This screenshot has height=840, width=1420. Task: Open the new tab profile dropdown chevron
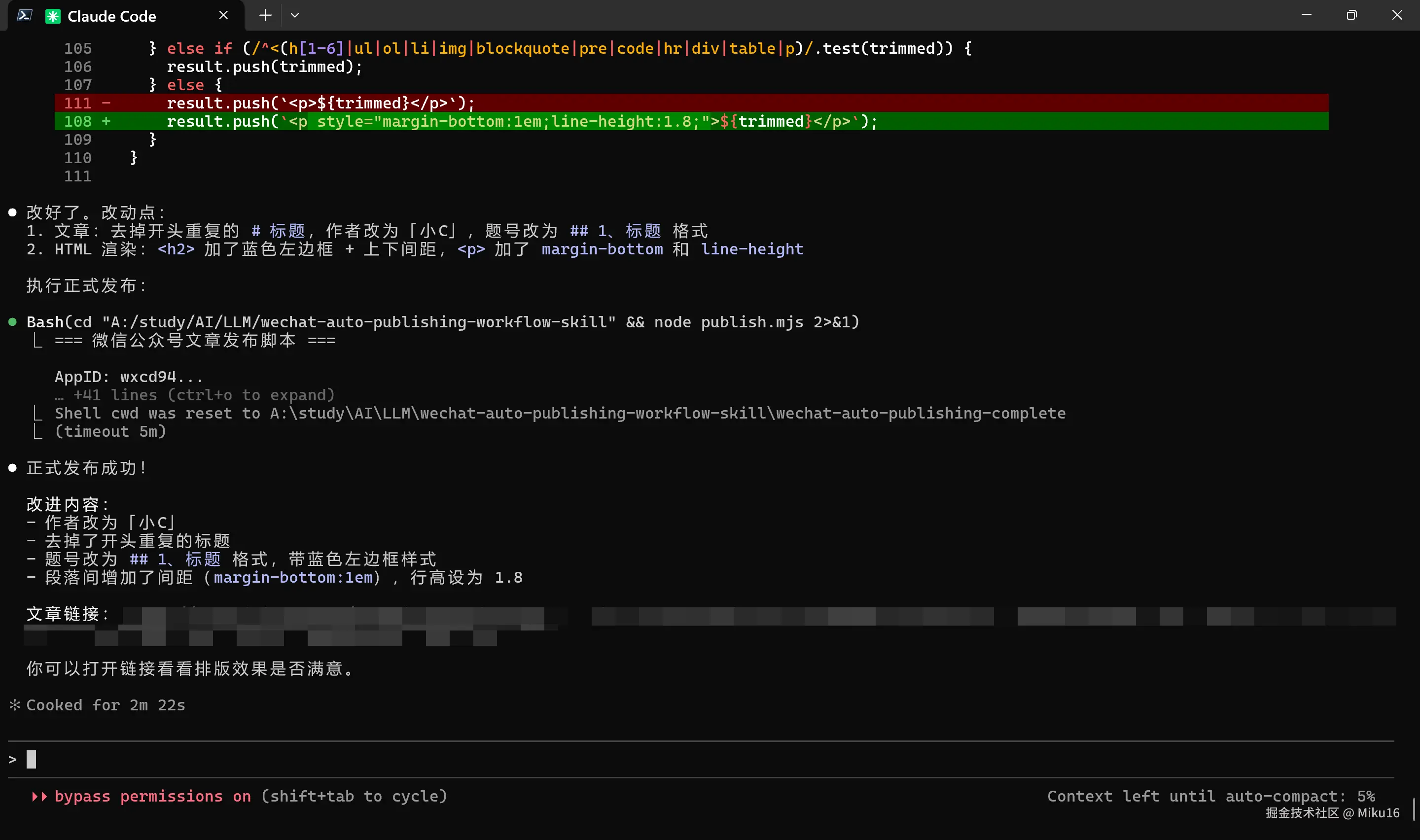(295, 15)
